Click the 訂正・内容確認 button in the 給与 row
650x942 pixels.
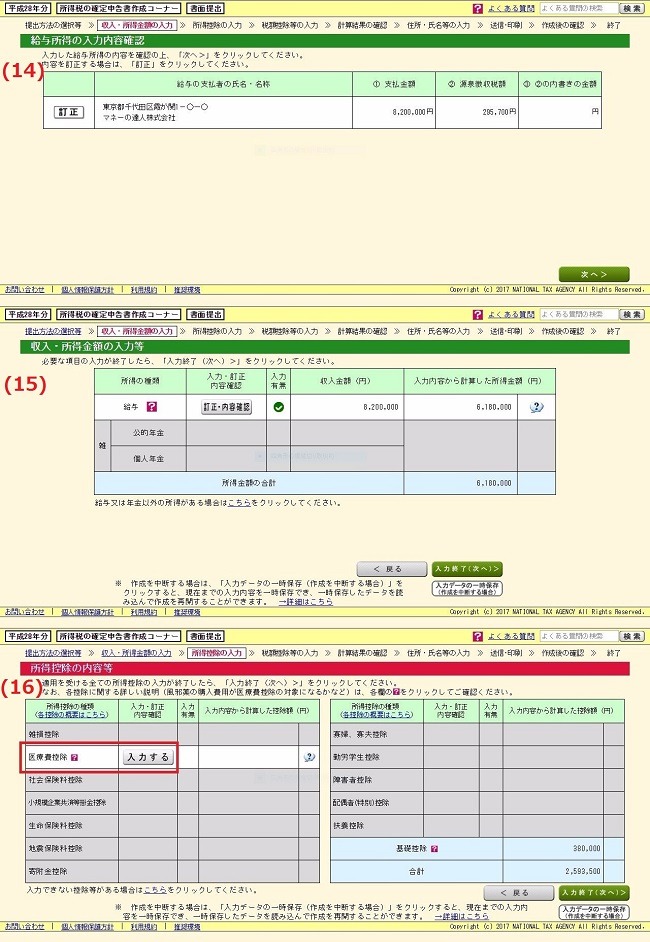coord(226,407)
